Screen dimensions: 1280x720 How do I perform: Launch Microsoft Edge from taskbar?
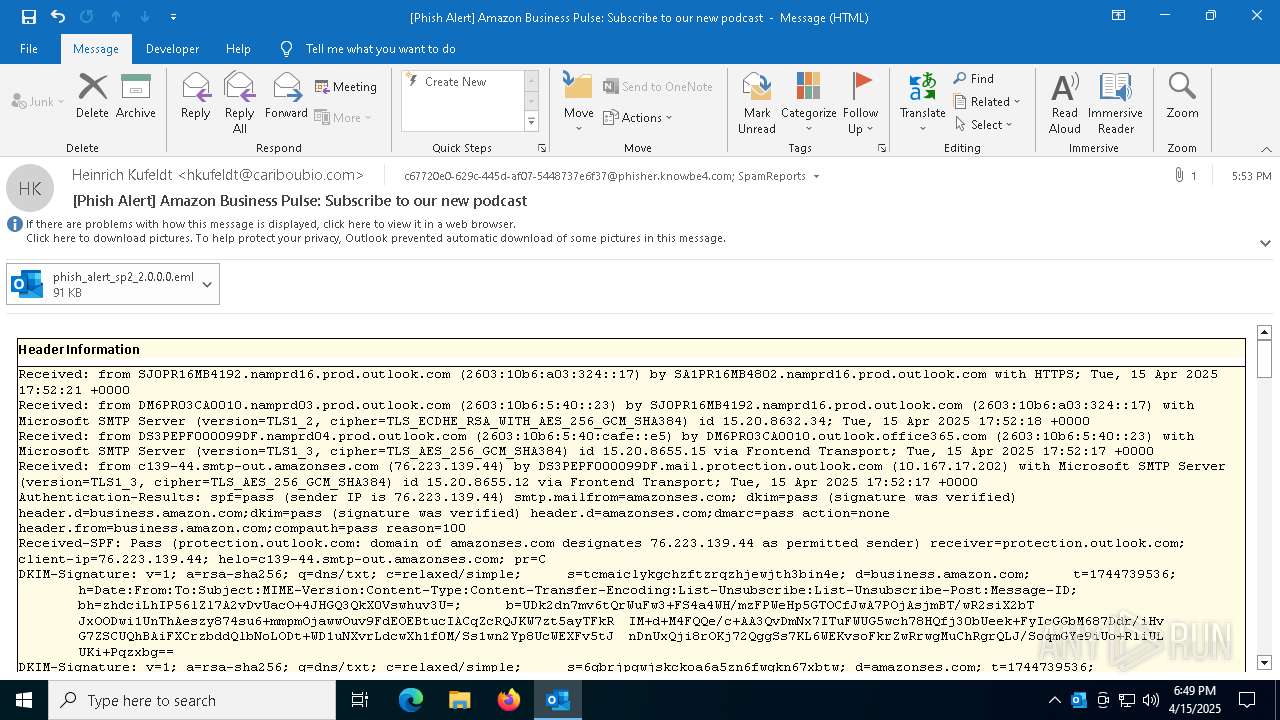coord(411,700)
